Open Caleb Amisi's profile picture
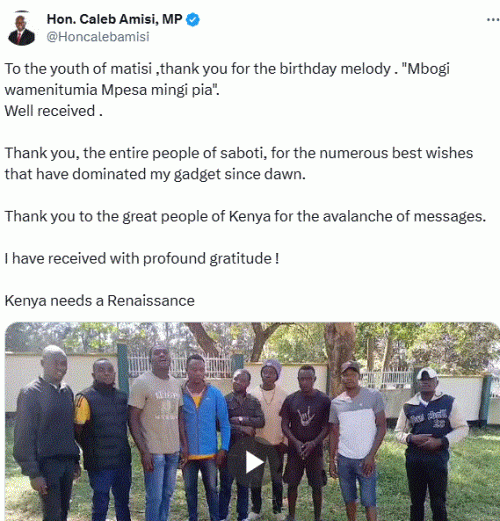Viewport: 500px width, 521px height. tap(21, 29)
